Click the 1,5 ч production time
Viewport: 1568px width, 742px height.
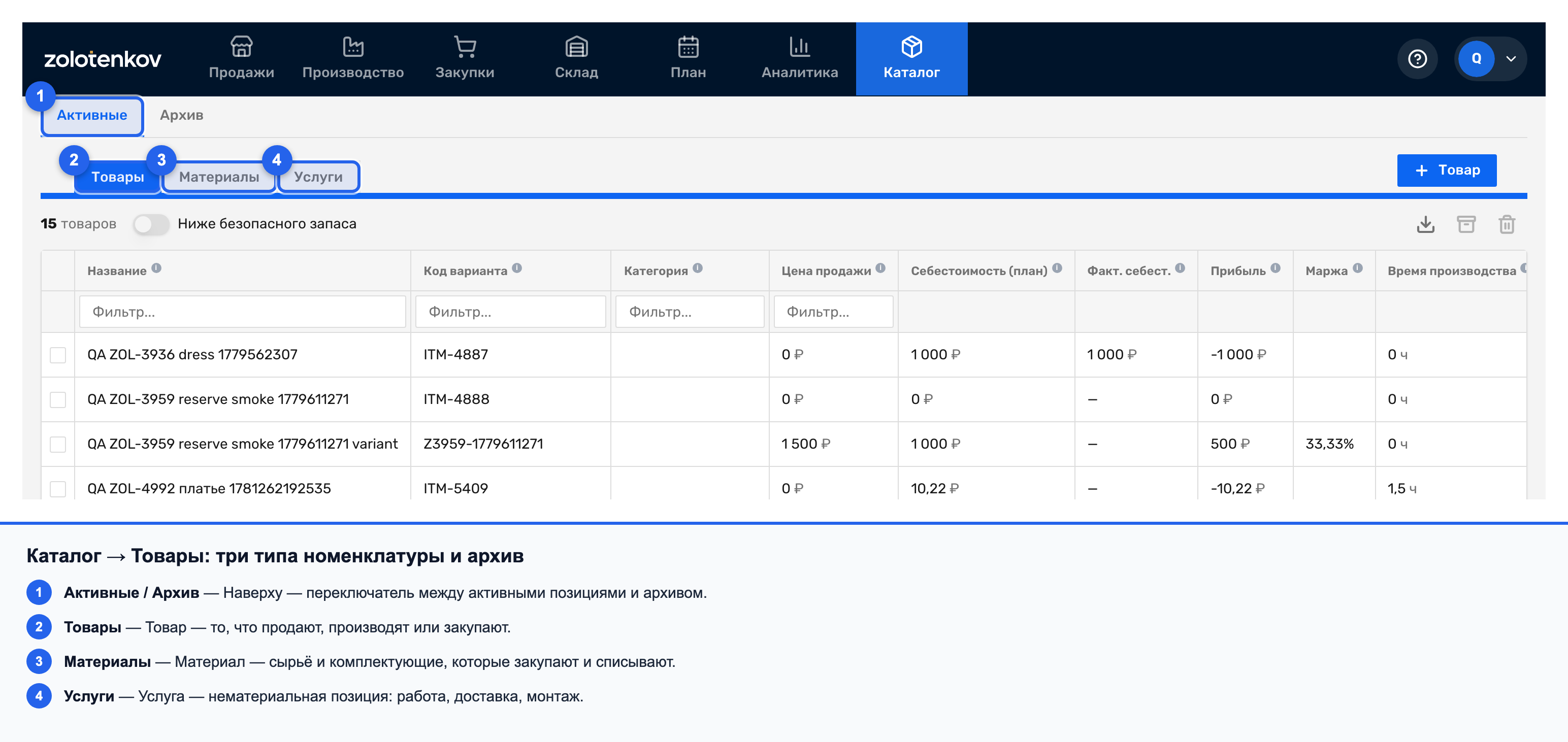(x=1401, y=488)
